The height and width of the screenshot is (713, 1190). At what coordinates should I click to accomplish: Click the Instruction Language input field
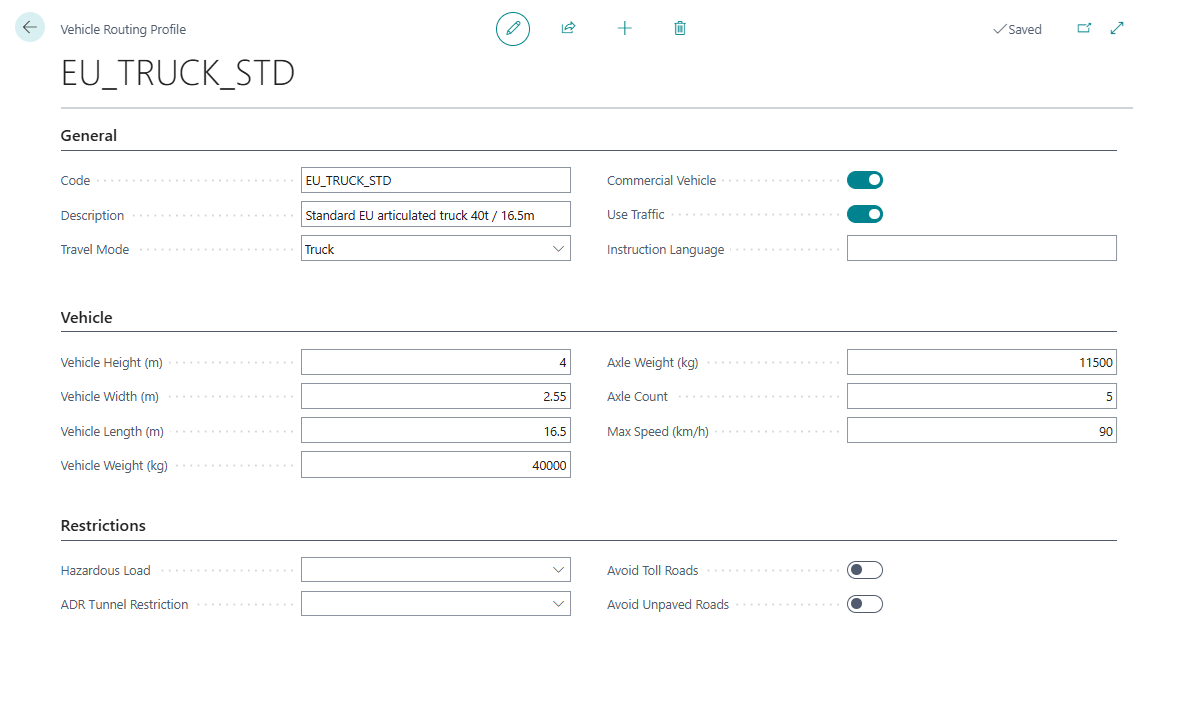[x=981, y=249]
